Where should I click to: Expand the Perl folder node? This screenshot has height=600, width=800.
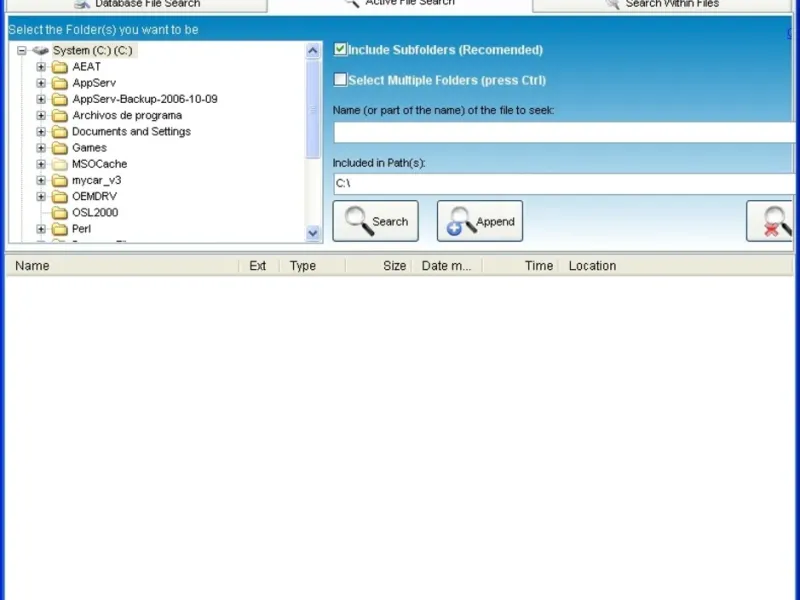pyautogui.click(x=41, y=229)
